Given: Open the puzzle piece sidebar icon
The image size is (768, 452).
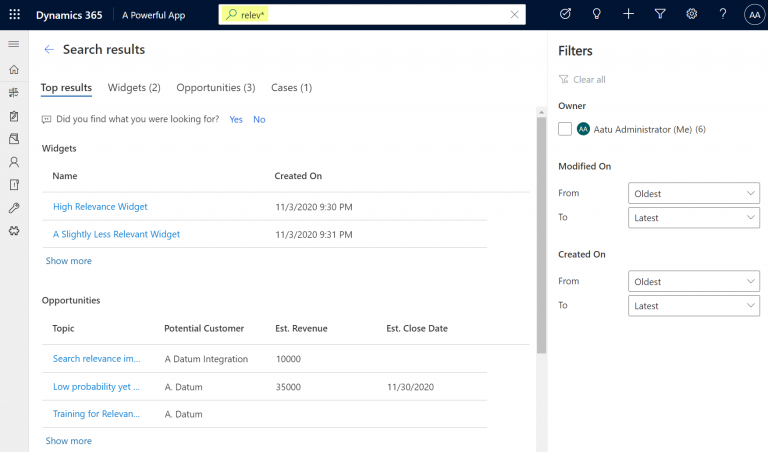Looking at the screenshot, I should coord(14,231).
